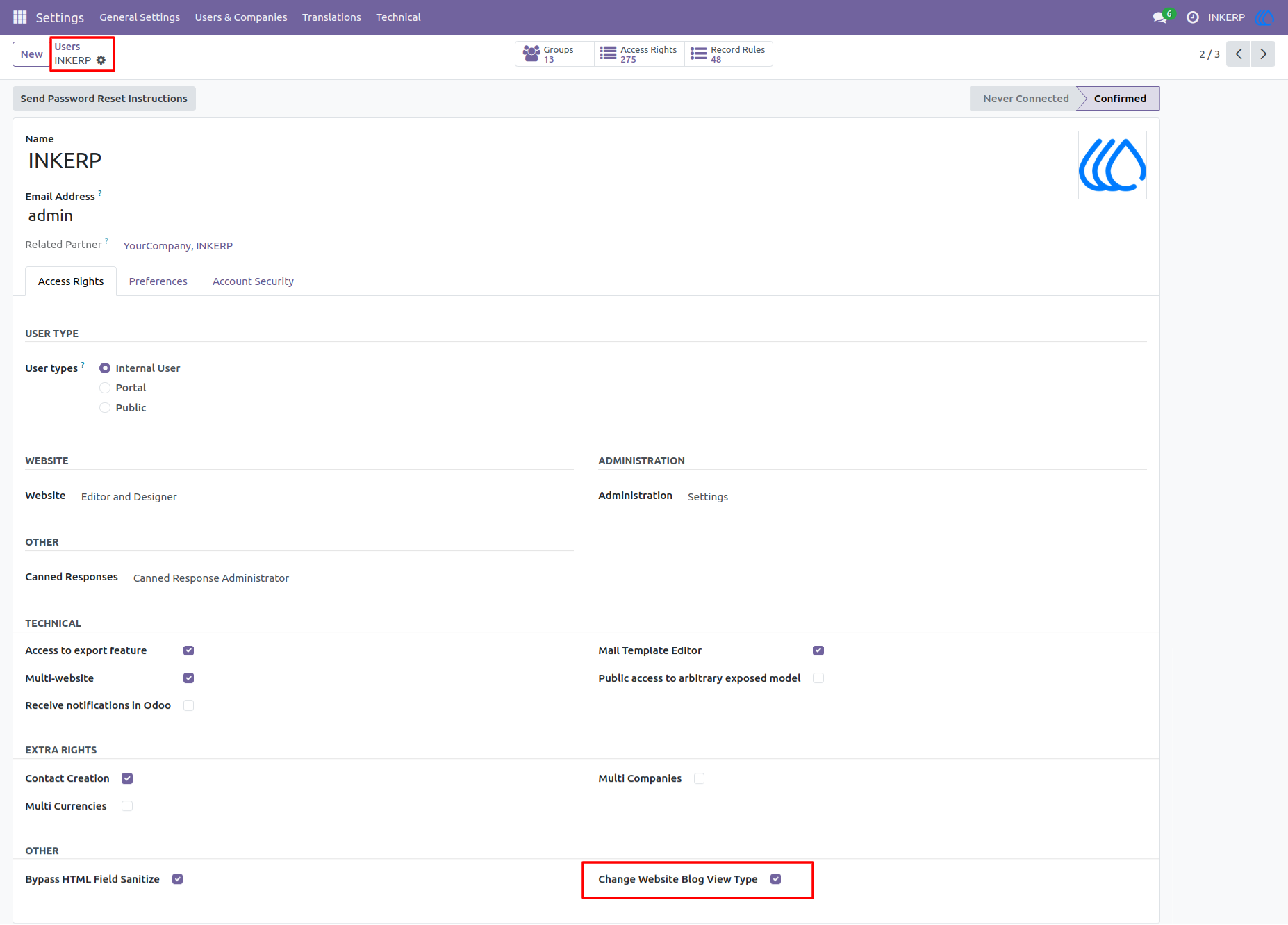Open the Translations menu
Screen dimensions: 1288x925
tap(331, 17)
